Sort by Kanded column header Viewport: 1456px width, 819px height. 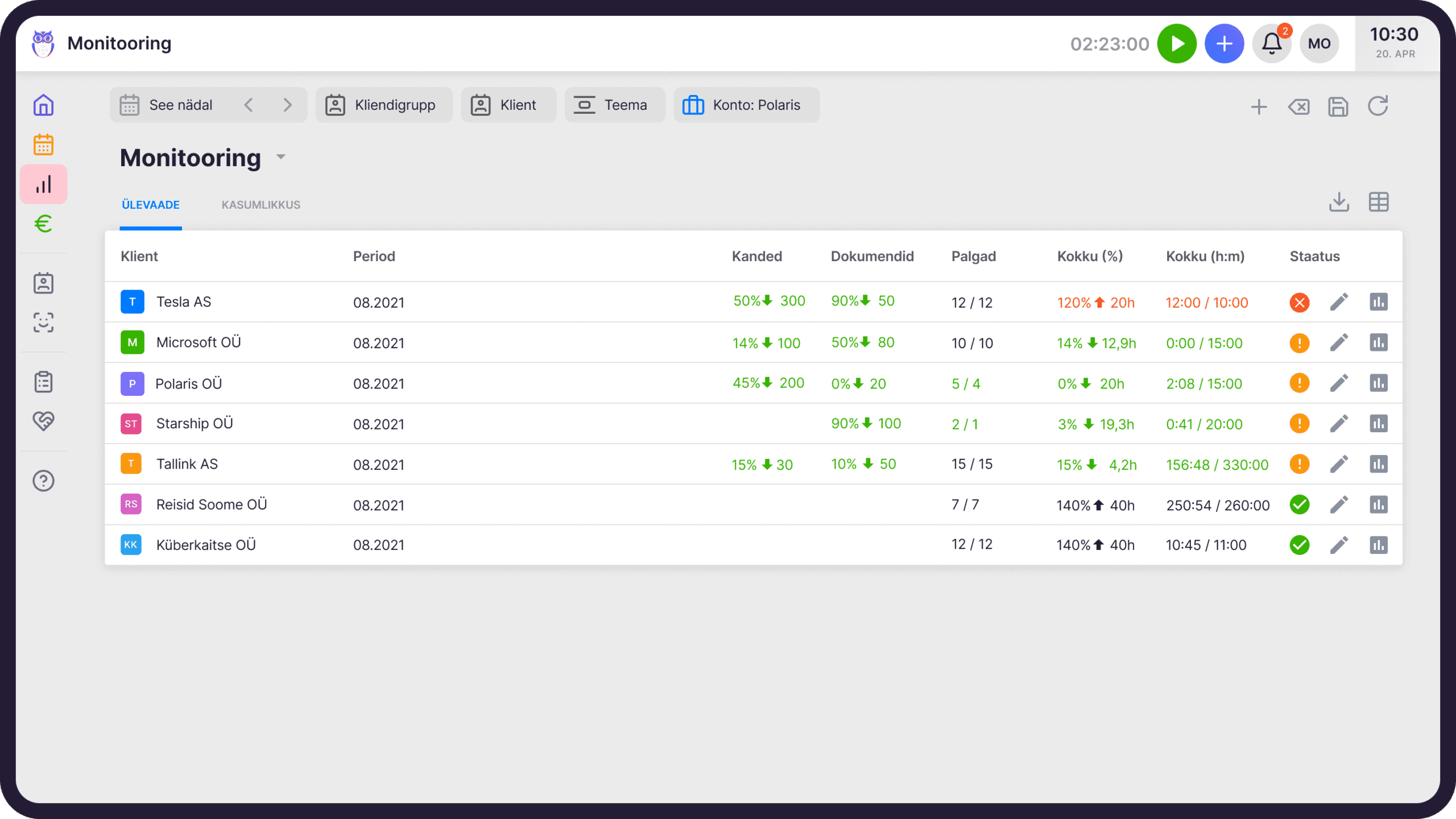pyautogui.click(x=756, y=257)
